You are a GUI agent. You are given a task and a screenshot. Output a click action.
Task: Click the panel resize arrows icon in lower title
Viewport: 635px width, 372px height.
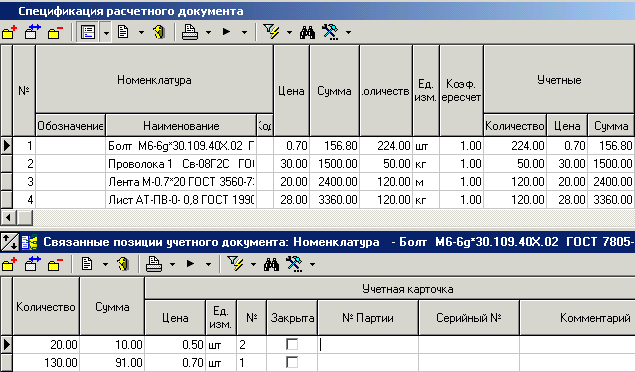[9, 242]
